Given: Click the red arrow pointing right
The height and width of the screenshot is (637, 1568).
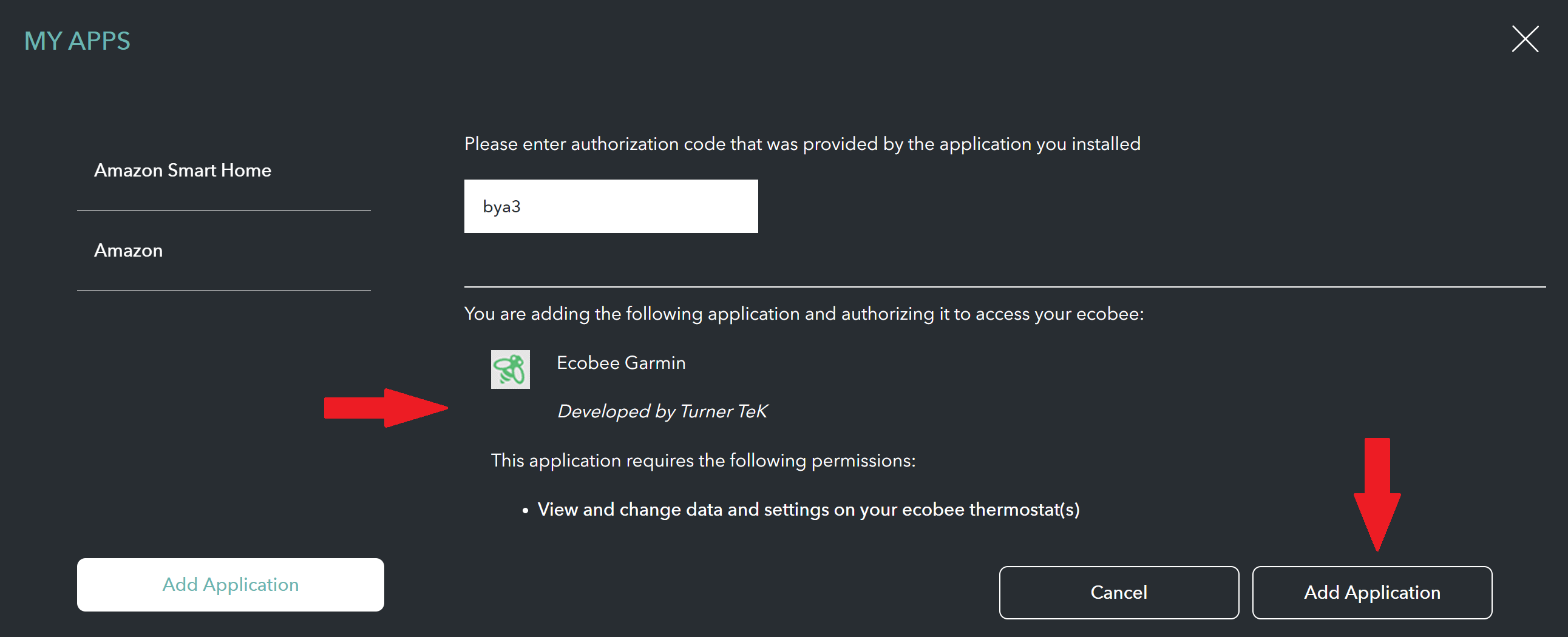Looking at the screenshot, I should (385, 408).
